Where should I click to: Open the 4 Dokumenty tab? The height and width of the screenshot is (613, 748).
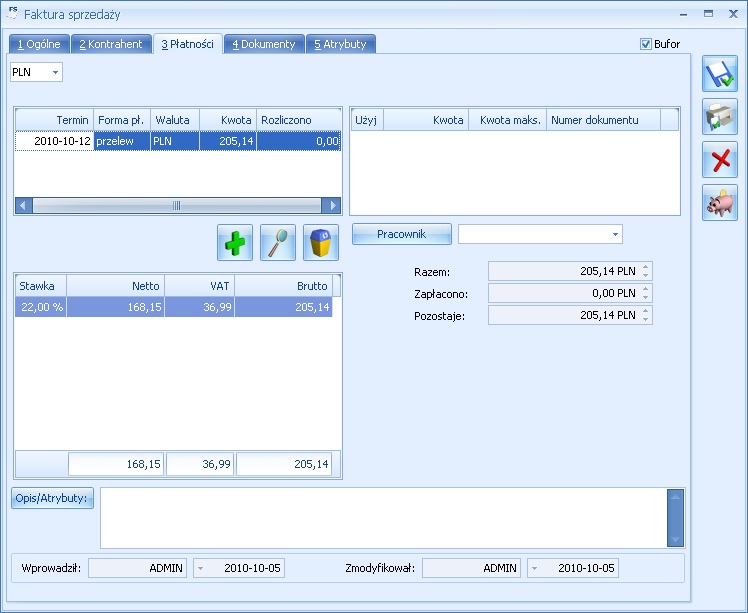(264, 44)
